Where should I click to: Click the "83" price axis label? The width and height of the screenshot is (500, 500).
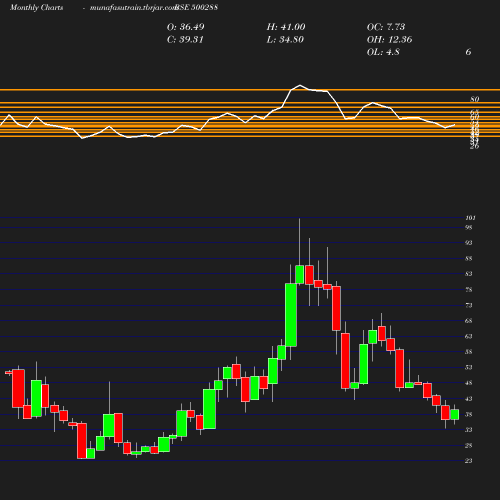(x=469, y=274)
